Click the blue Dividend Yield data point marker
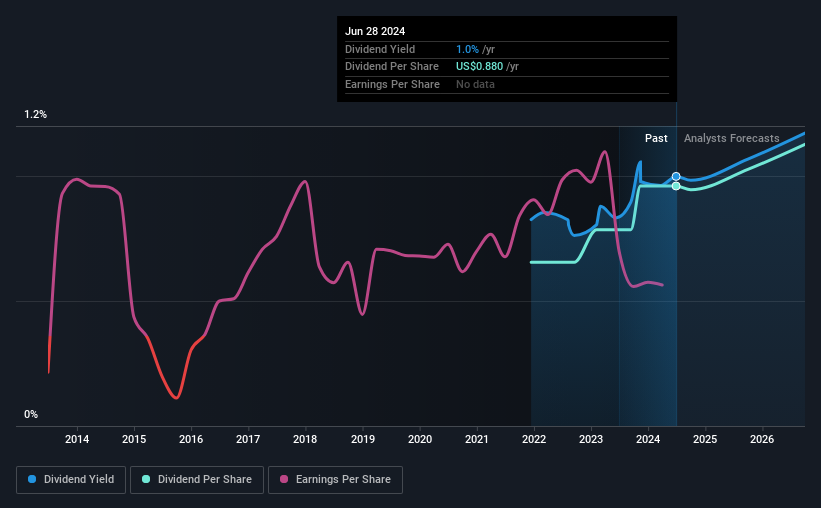Viewport: 821px width, 508px height. tap(676, 176)
